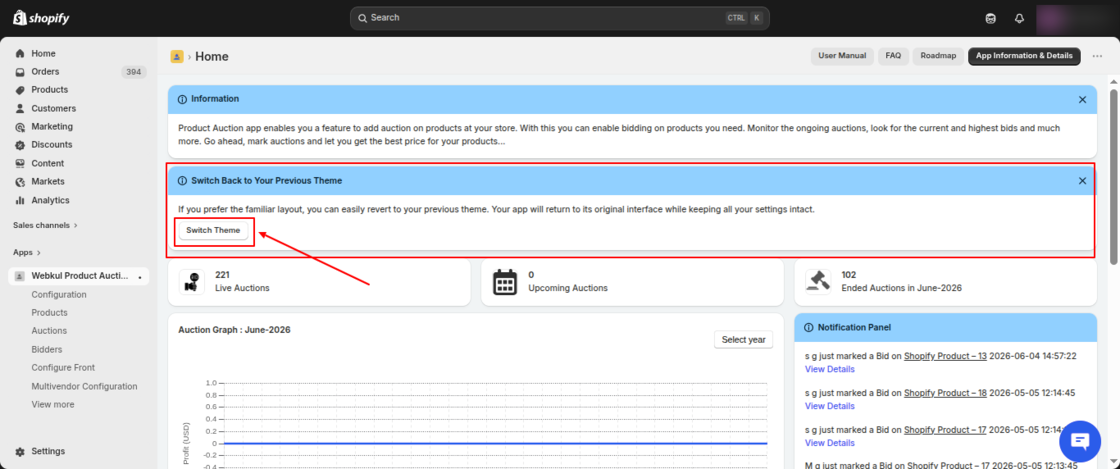
Task: Open the FAQ page
Action: tap(894, 56)
